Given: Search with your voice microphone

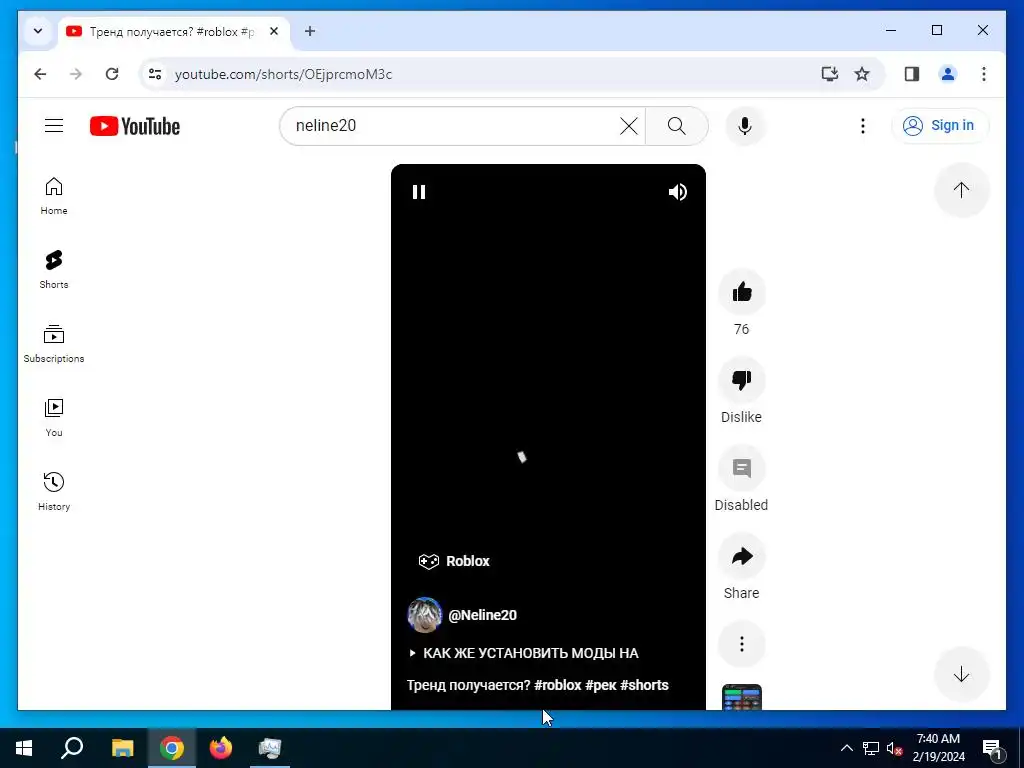Looking at the screenshot, I should tap(744, 125).
